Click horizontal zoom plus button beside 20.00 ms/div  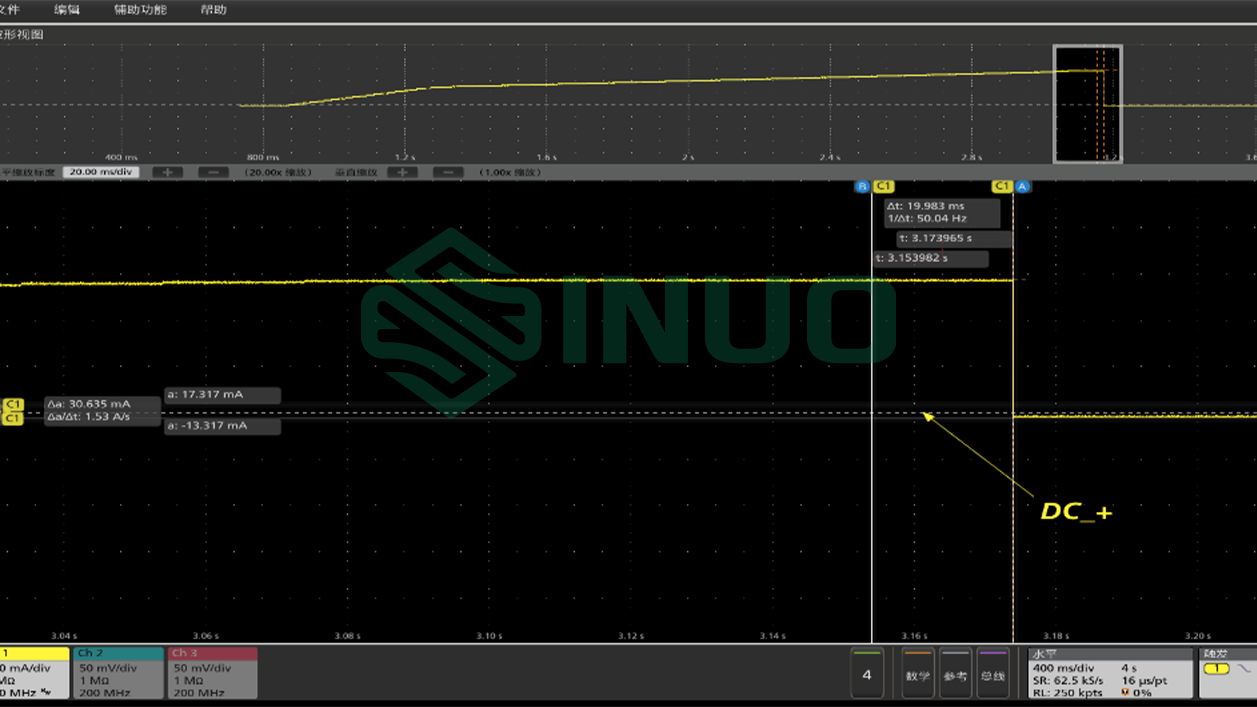[x=167, y=172]
